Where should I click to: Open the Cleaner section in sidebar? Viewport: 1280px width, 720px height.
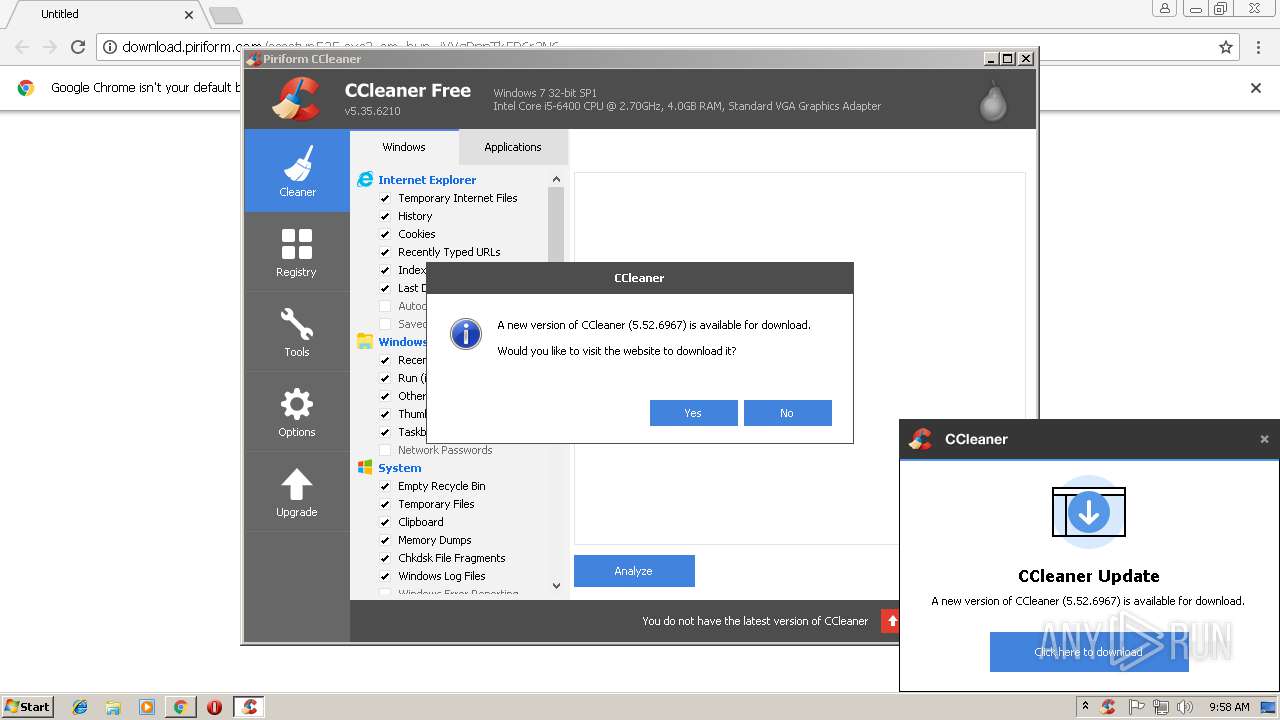coord(297,170)
